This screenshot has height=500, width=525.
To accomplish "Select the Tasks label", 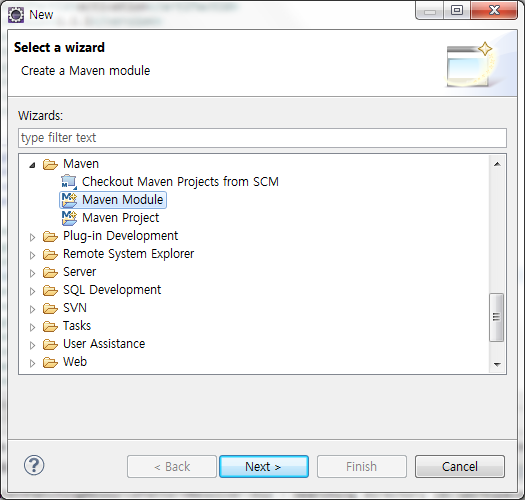I will 77,326.
